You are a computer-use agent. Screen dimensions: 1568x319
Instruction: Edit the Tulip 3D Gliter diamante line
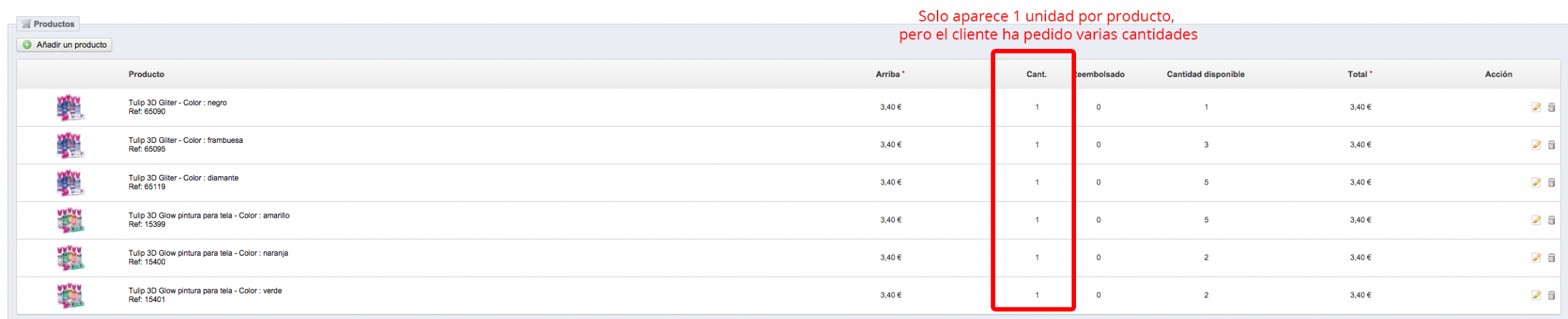click(1536, 183)
